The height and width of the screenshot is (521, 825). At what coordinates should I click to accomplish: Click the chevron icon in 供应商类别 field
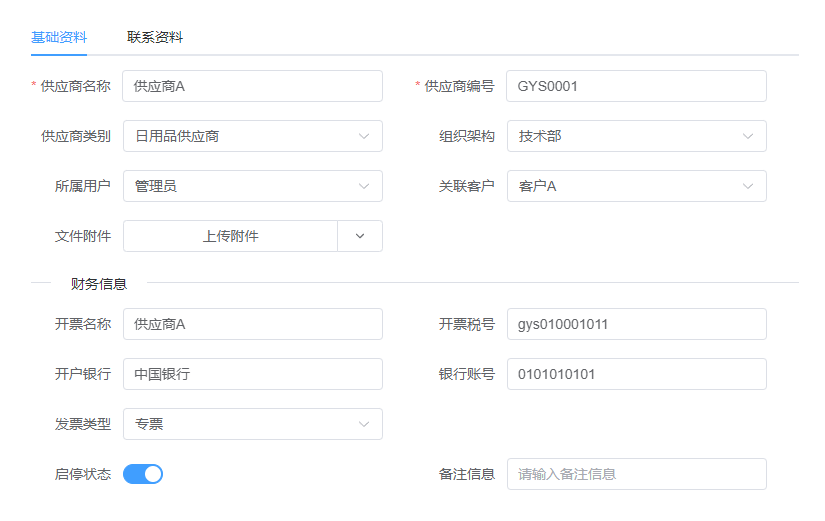pyautogui.click(x=364, y=136)
